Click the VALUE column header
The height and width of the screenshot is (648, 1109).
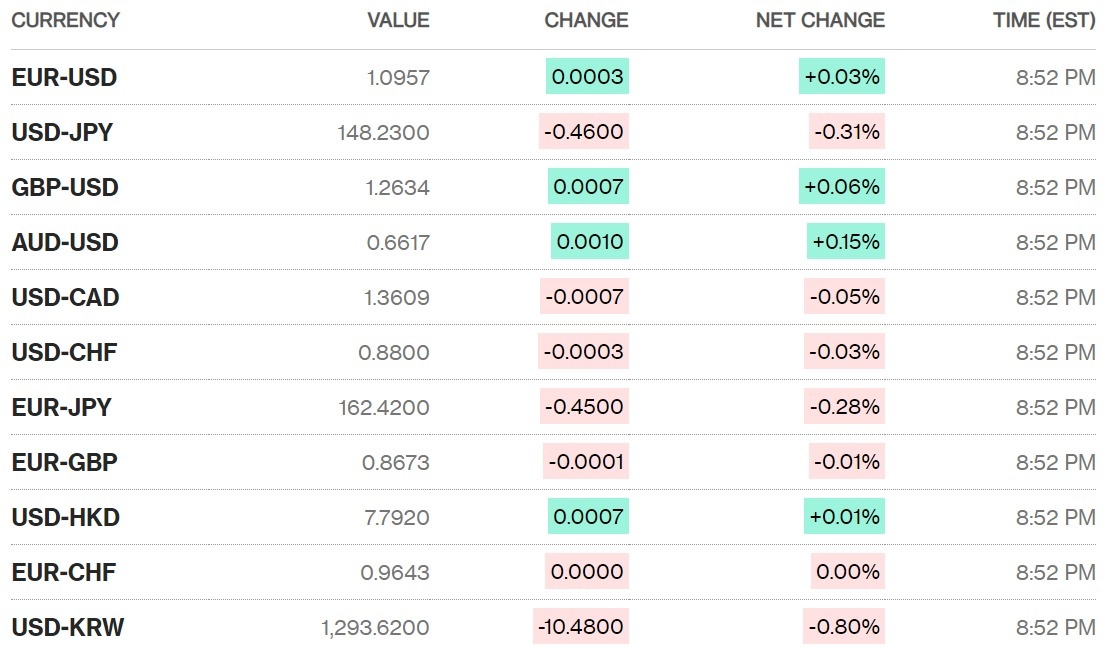click(x=398, y=20)
